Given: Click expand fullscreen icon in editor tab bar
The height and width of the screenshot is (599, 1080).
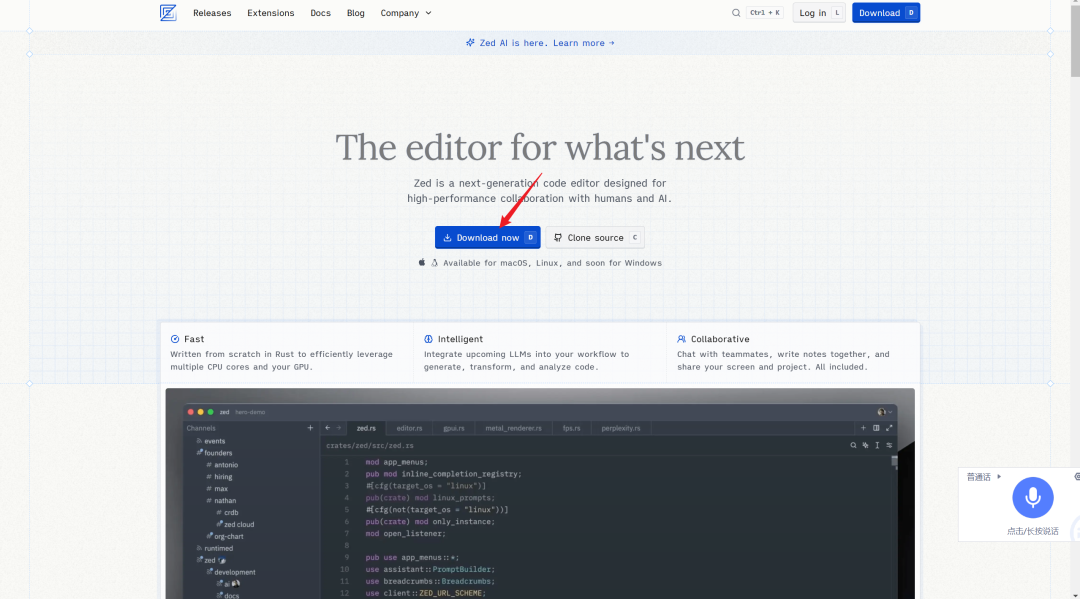Looking at the screenshot, I should tap(889, 428).
